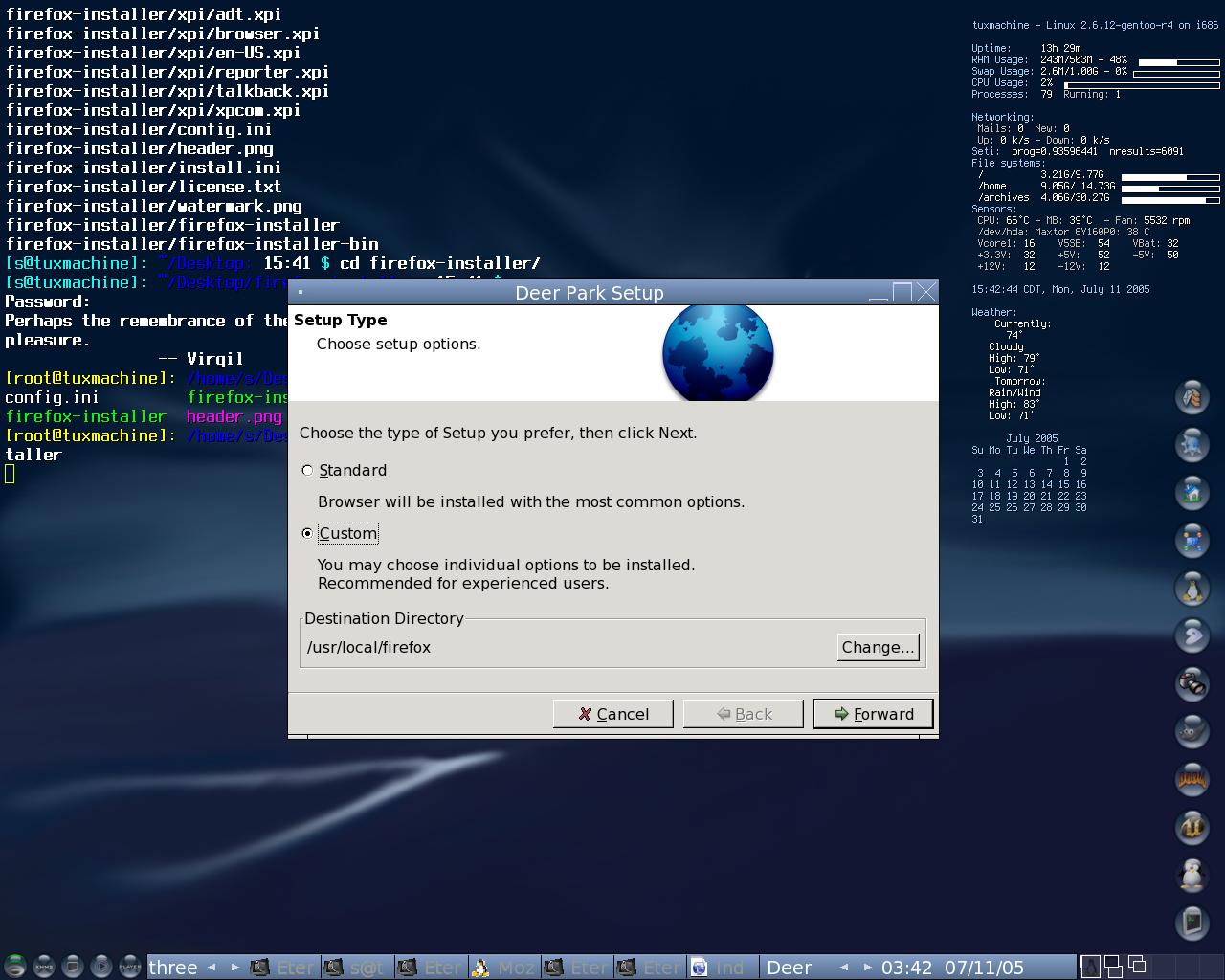The image size is (1225, 980).
Task: Click the XMMS orb in the taskbar
Action: click(43, 966)
